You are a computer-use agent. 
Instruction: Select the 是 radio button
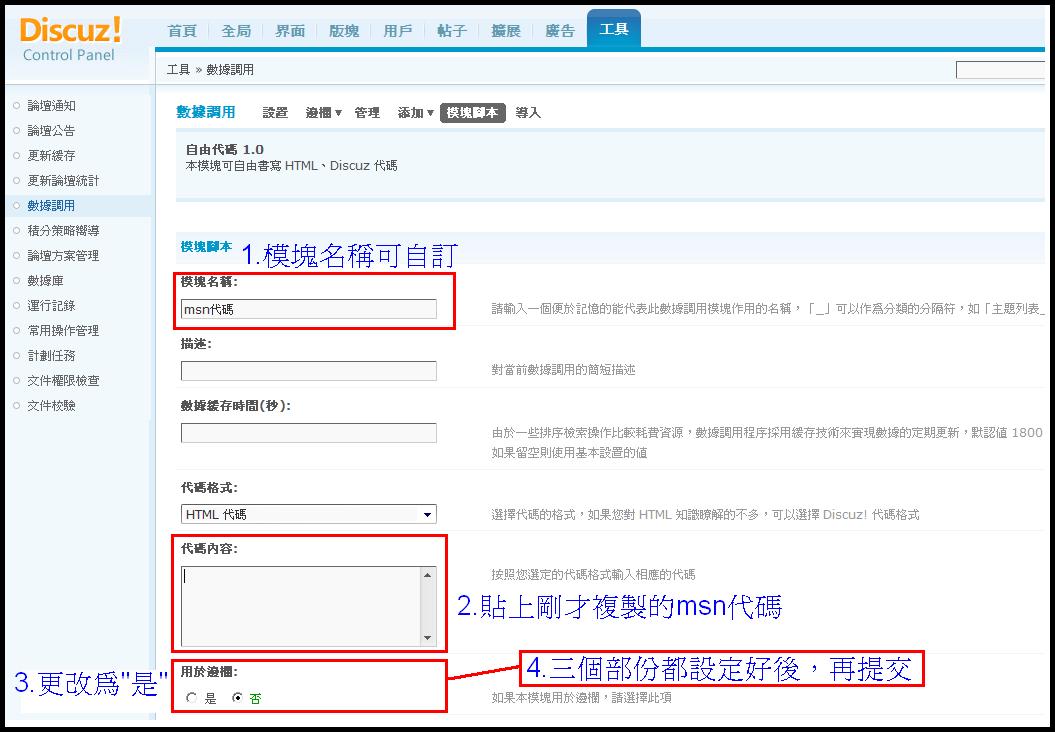192,698
